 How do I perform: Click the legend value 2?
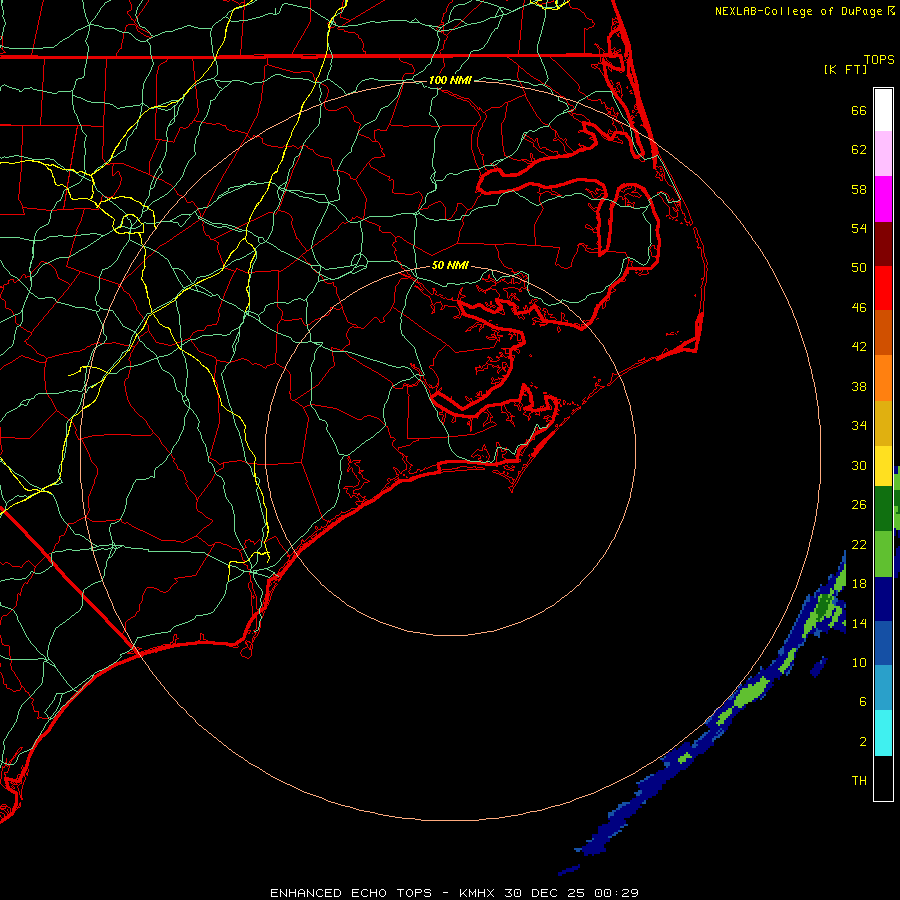pyautogui.click(x=863, y=742)
